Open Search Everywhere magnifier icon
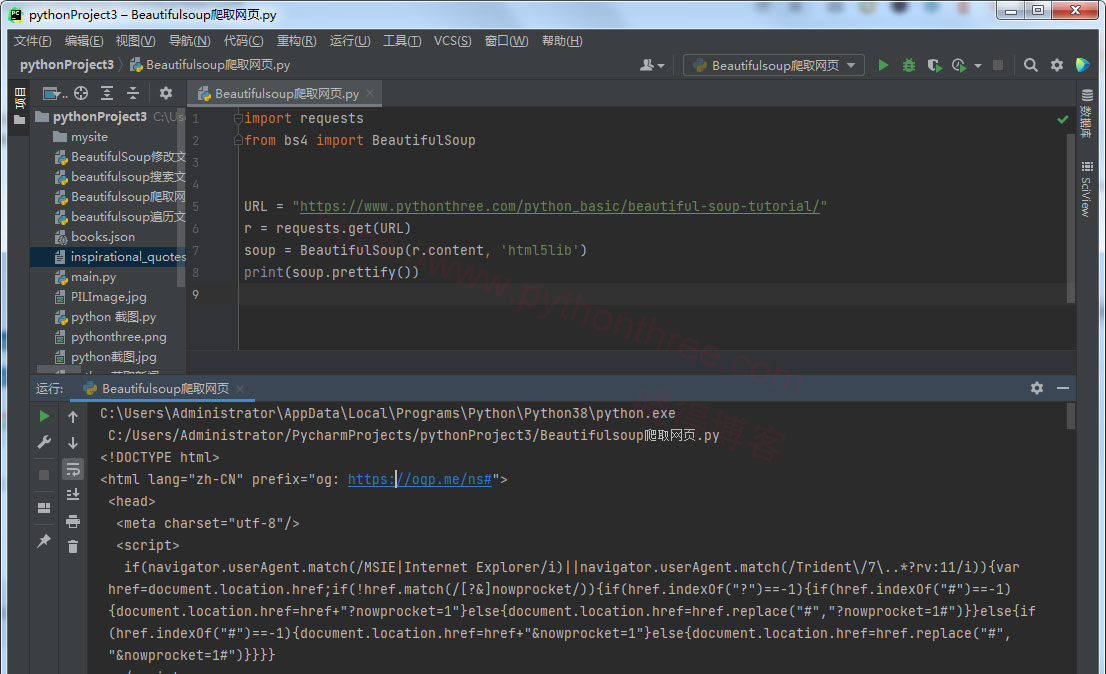This screenshot has width=1106, height=674. (x=1031, y=66)
